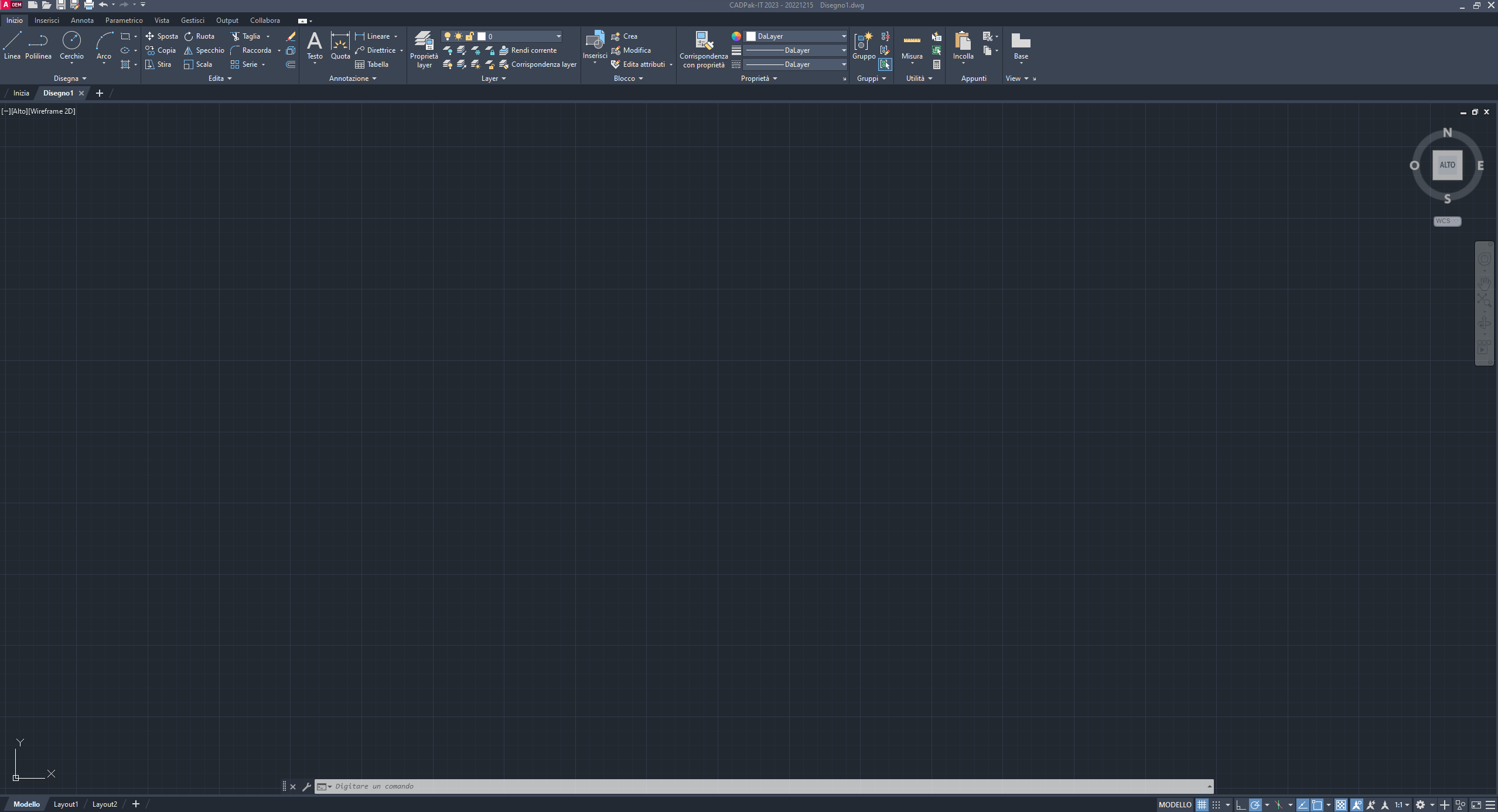This screenshot has height=812, width=1498.
Task: Select the Linea draw tool
Action: (x=12, y=46)
